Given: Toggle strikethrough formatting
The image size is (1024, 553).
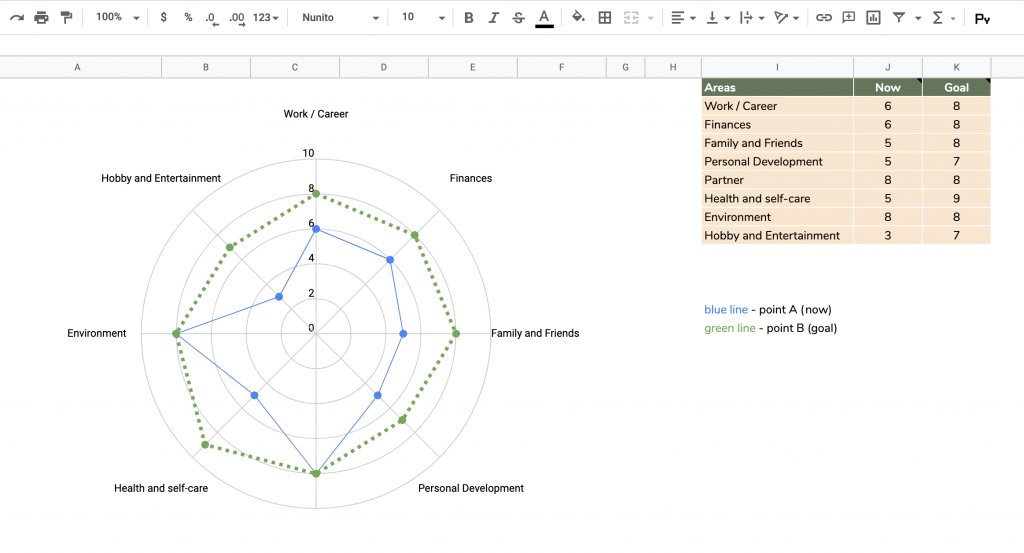Looking at the screenshot, I should (x=518, y=18).
